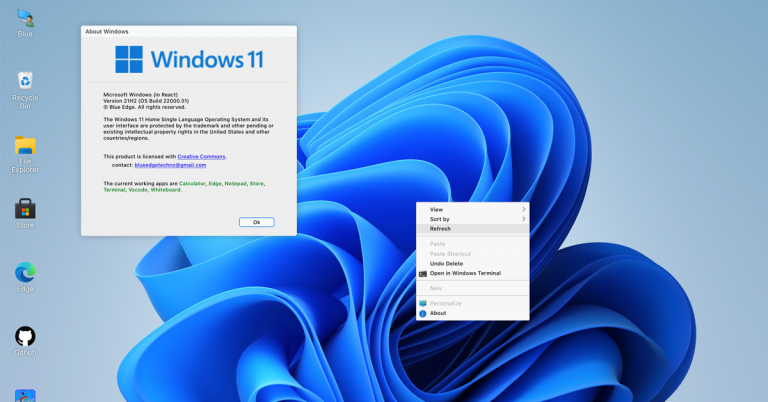
Task: Select About in the context menu
Action: click(x=473, y=313)
